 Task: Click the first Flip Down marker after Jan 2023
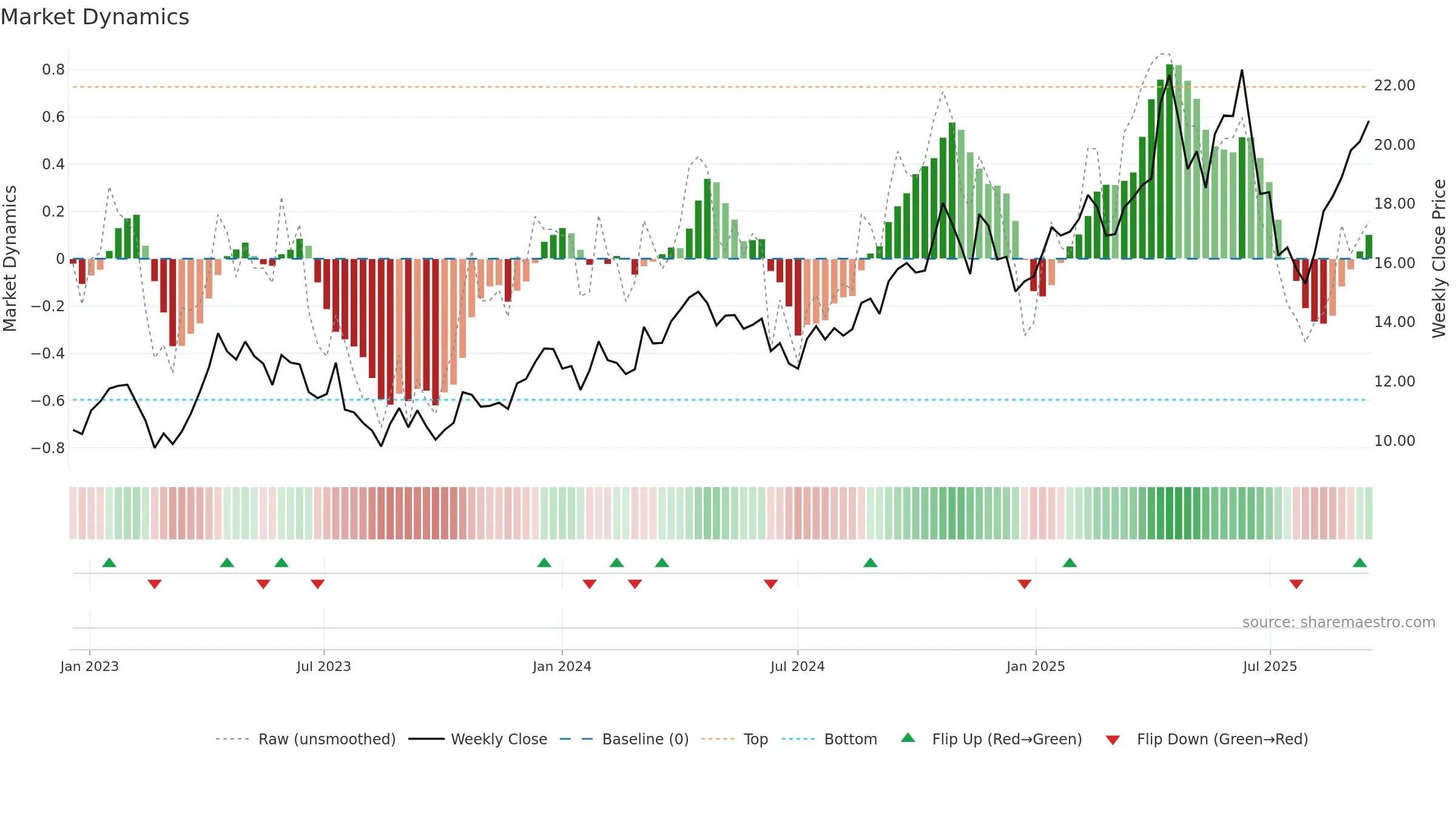pos(155,584)
